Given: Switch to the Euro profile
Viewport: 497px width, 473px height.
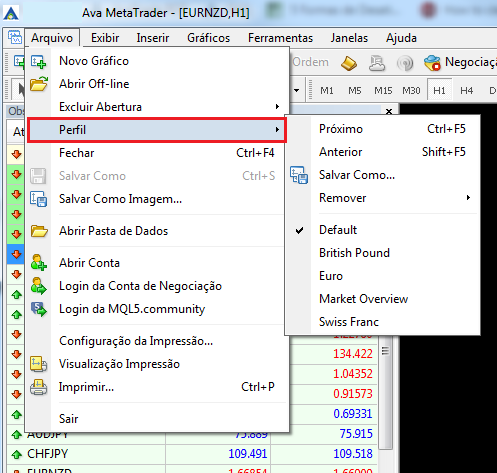Looking at the screenshot, I should tap(382, 276).
